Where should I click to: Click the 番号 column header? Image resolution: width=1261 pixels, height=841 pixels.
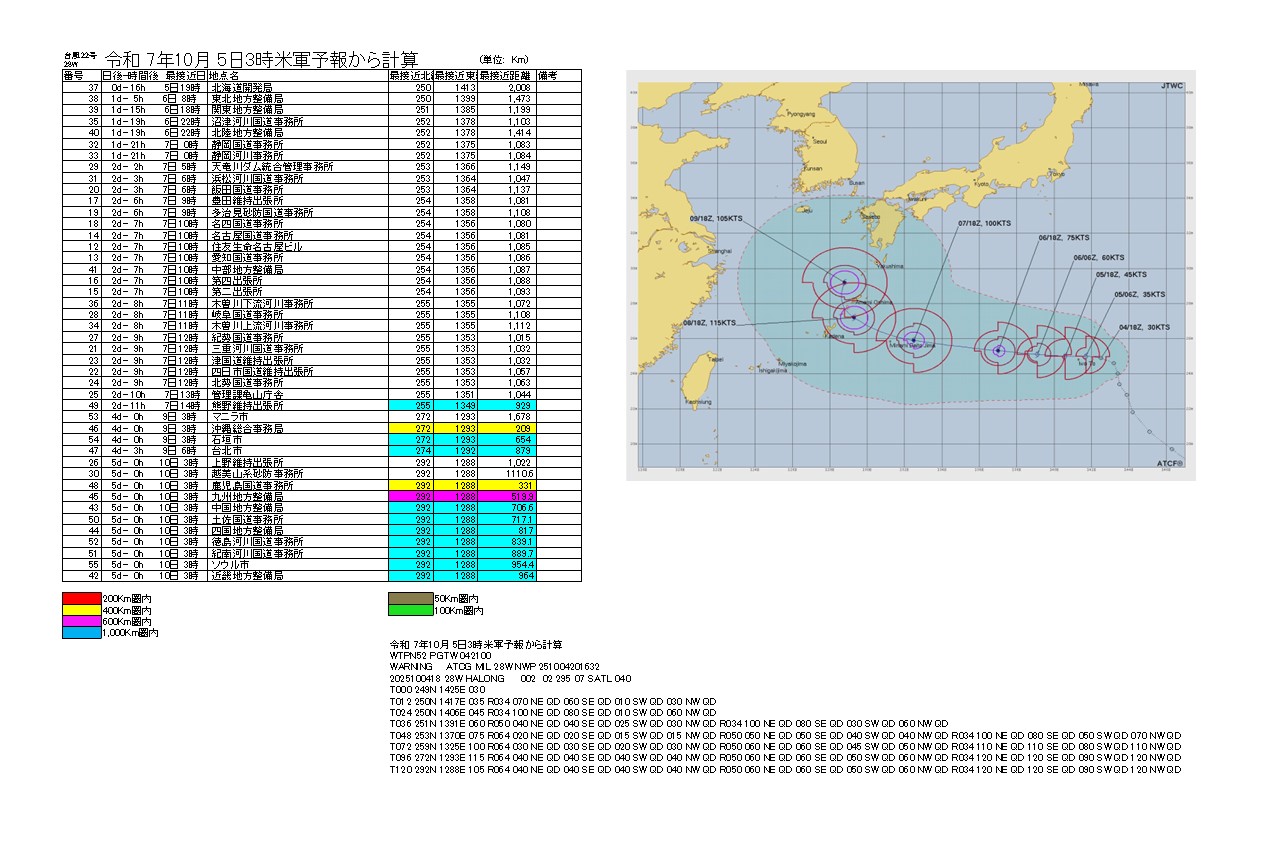click(73, 76)
